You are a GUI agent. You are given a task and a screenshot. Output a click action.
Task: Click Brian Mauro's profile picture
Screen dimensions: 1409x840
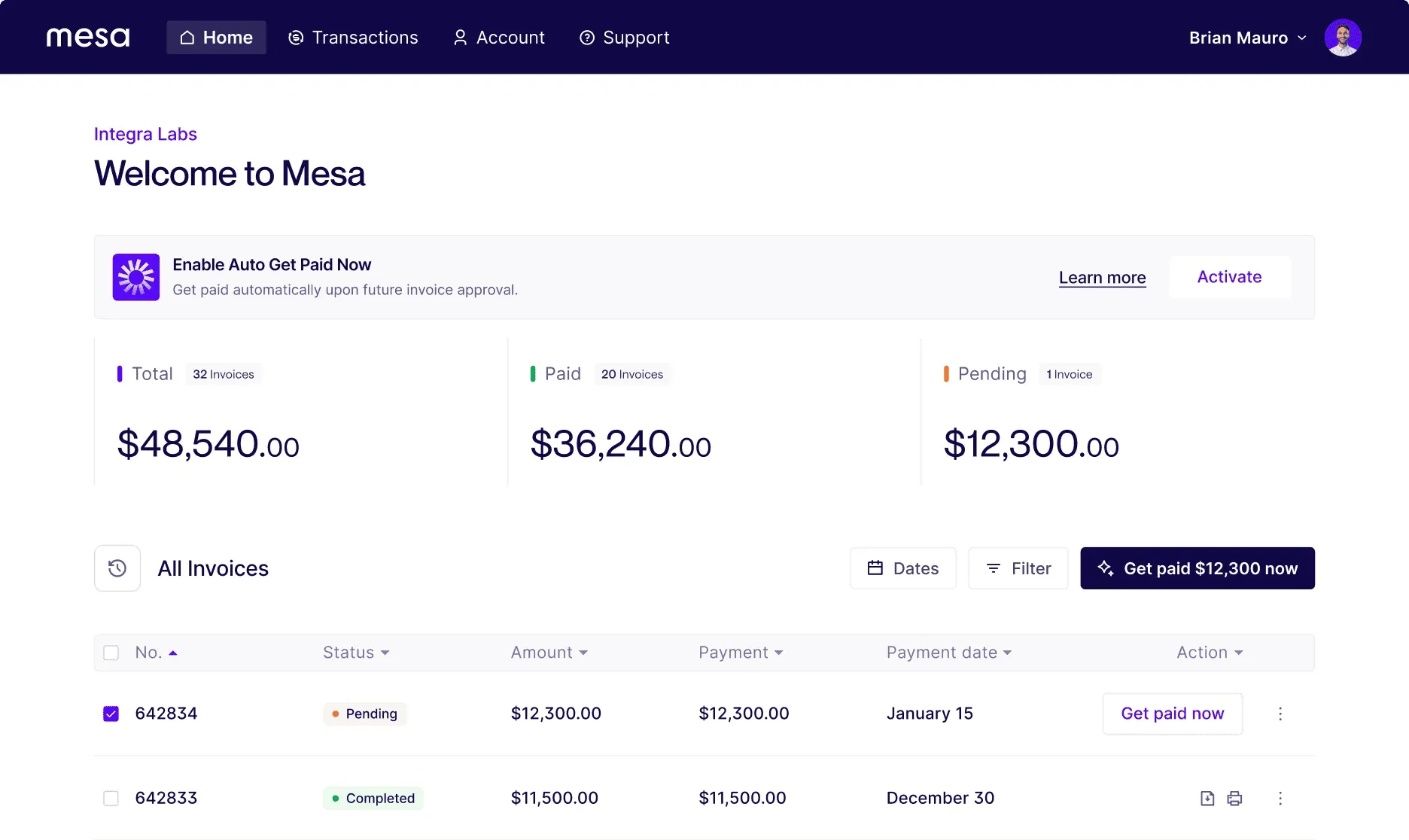coord(1344,37)
